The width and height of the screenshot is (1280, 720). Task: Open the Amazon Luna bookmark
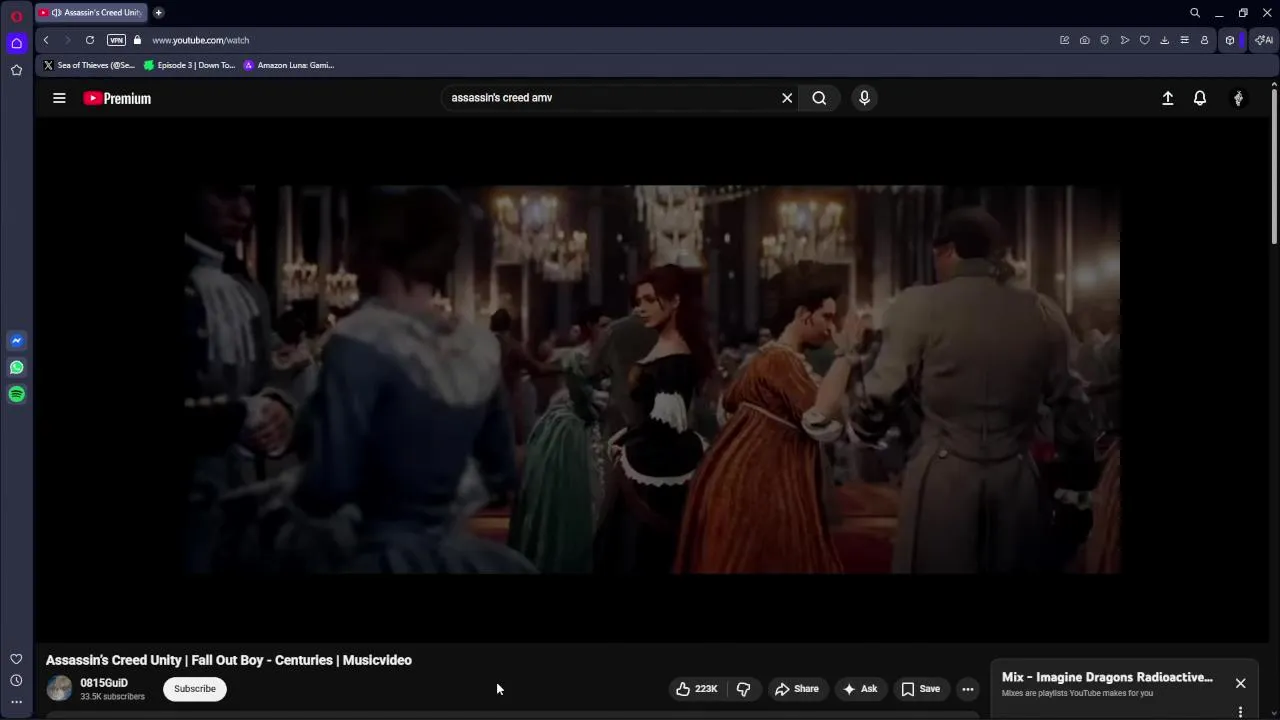coord(289,65)
